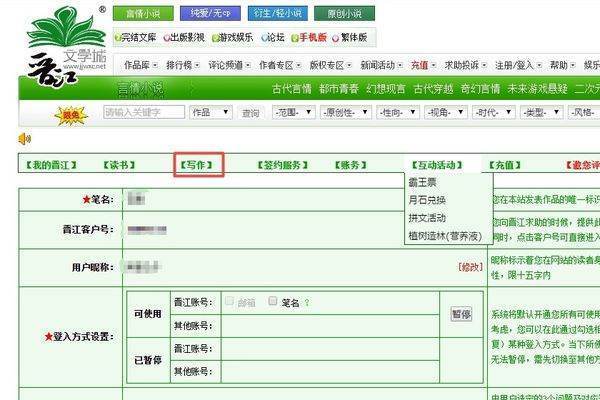Expand the 求助投诉 menu
Screen dimensions: 600x400
(x=465, y=65)
